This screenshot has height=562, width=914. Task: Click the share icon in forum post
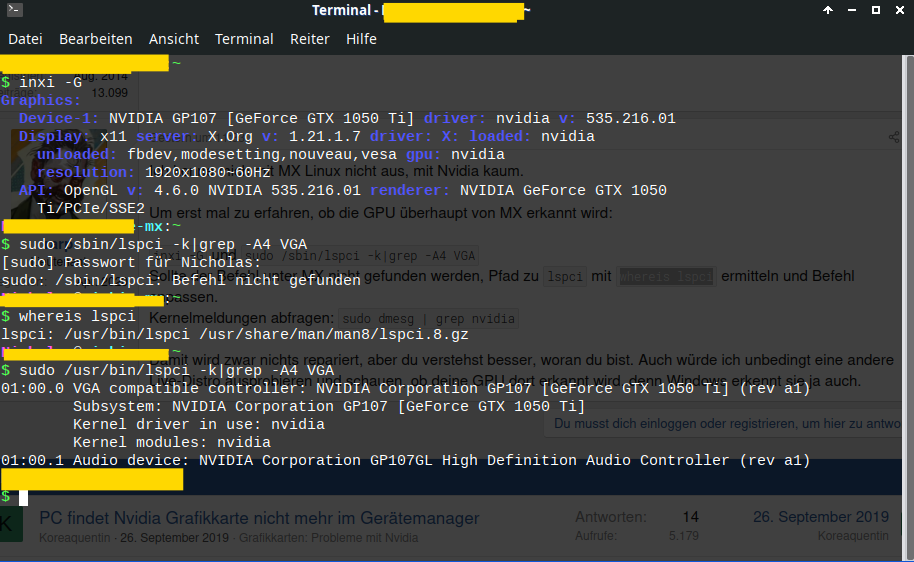pos(894,137)
